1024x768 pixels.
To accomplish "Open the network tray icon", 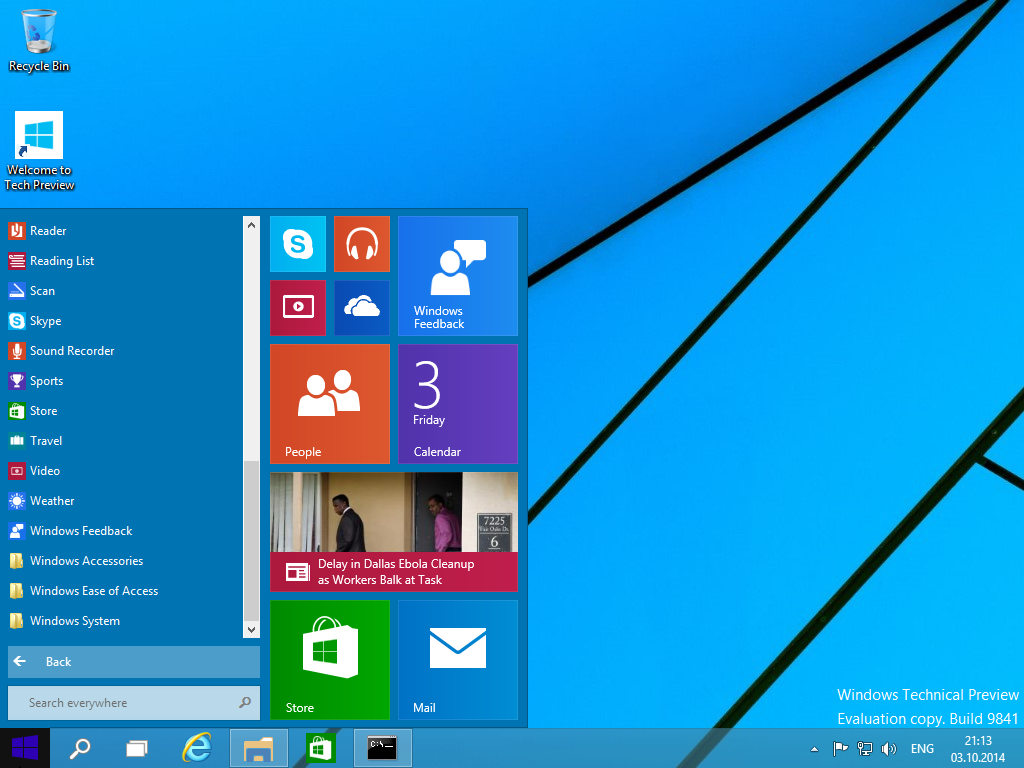I will coord(865,748).
